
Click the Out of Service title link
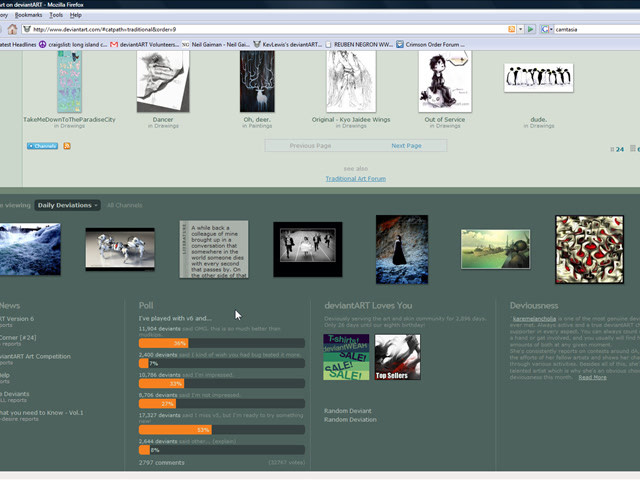click(445, 120)
